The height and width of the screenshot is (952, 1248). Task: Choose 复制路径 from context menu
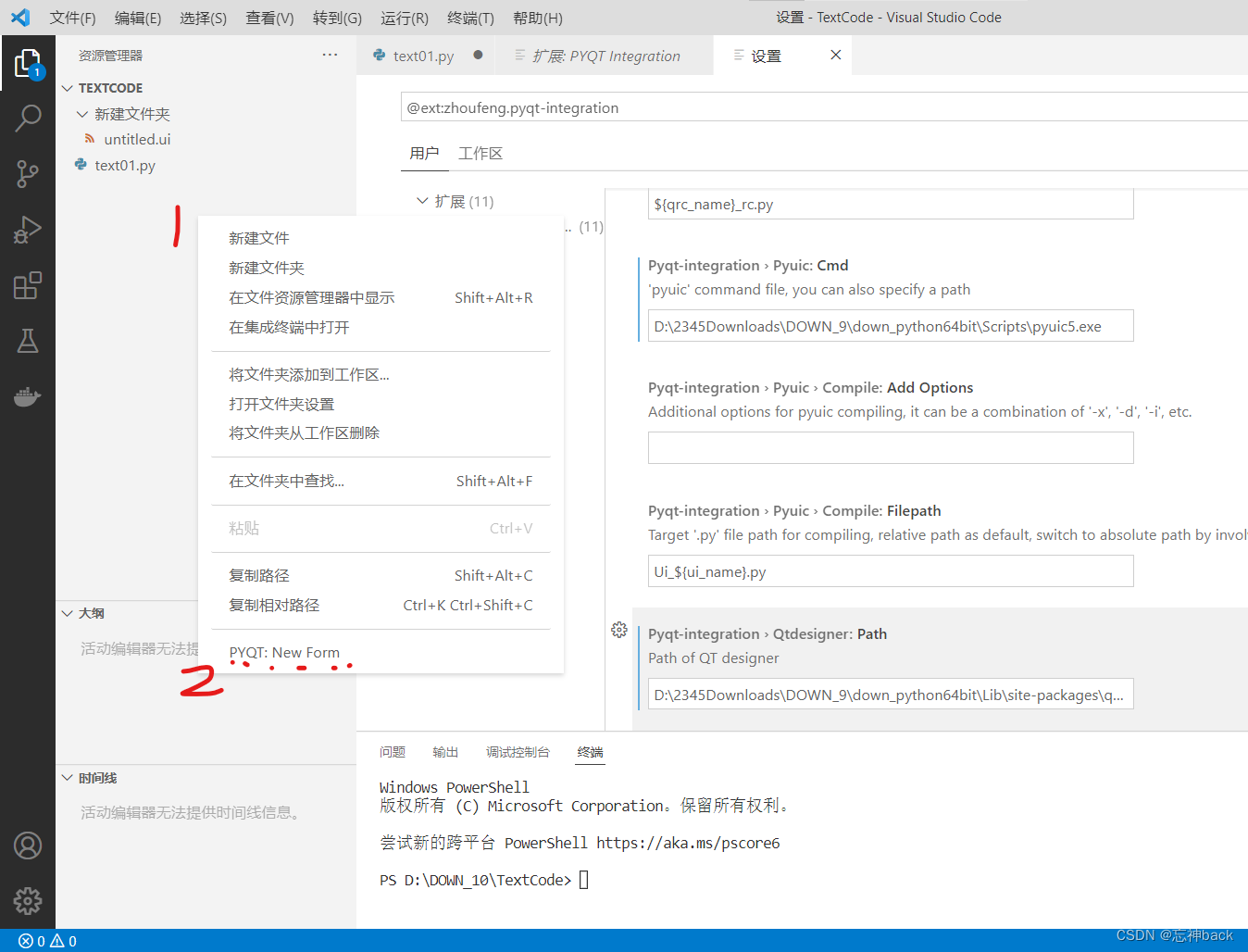tap(381, 575)
